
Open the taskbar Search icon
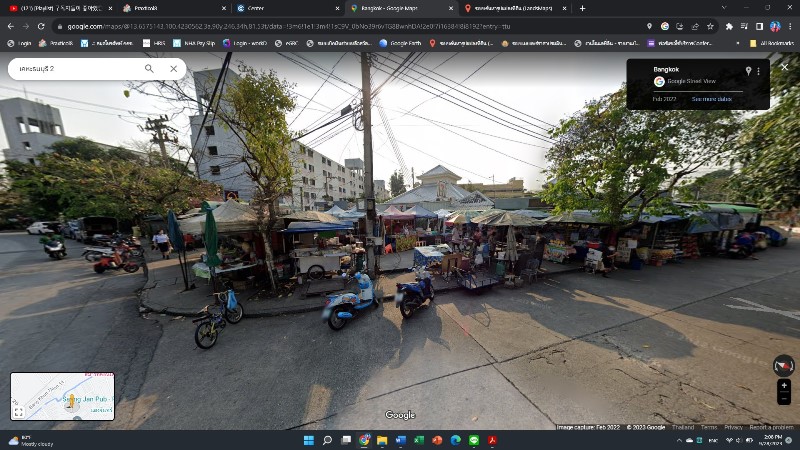point(327,440)
